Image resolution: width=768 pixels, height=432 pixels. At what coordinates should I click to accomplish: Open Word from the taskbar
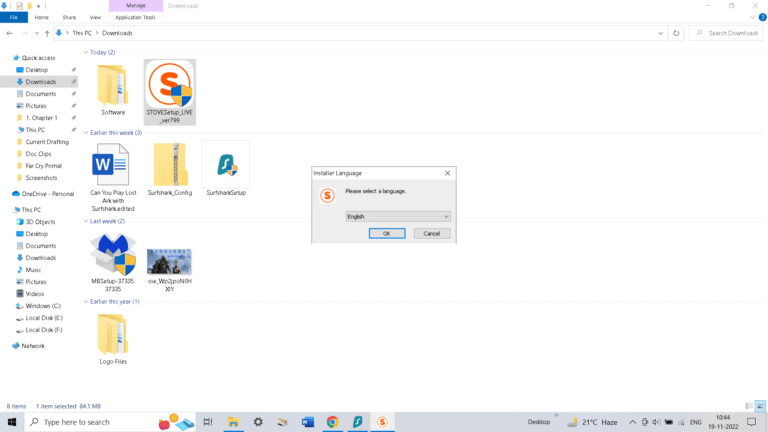pyautogui.click(x=308, y=422)
